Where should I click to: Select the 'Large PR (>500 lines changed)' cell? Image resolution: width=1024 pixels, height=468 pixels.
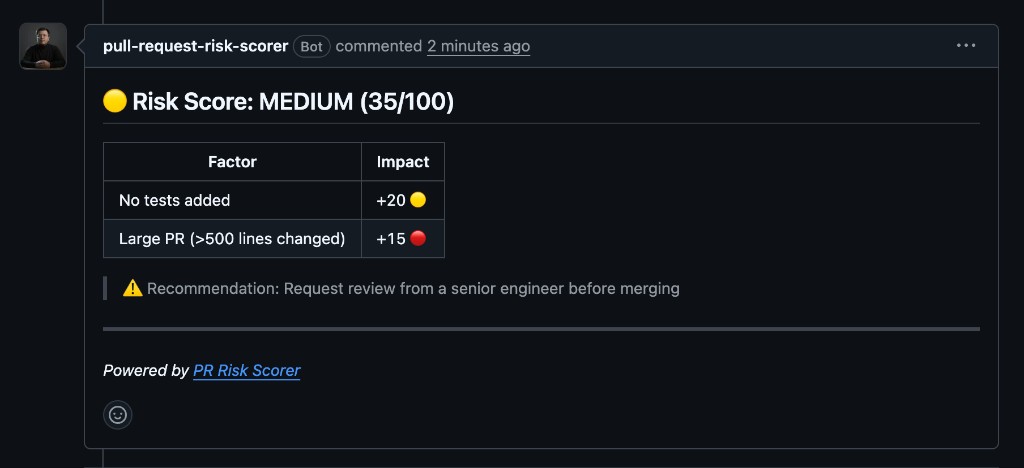tap(232, 239)
